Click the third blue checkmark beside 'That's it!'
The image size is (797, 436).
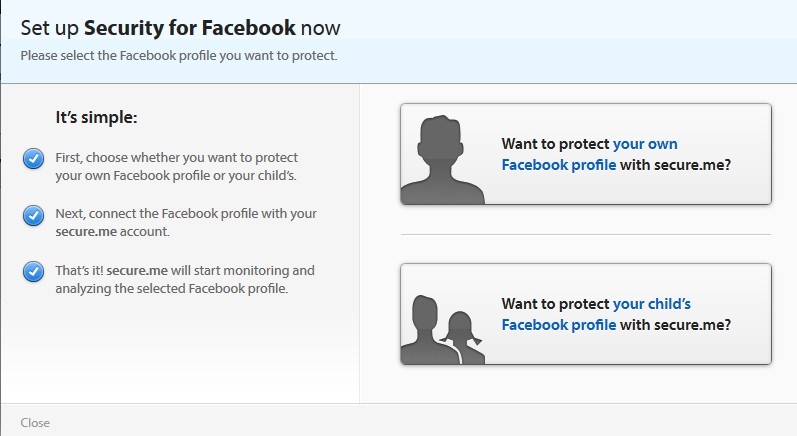33,271
